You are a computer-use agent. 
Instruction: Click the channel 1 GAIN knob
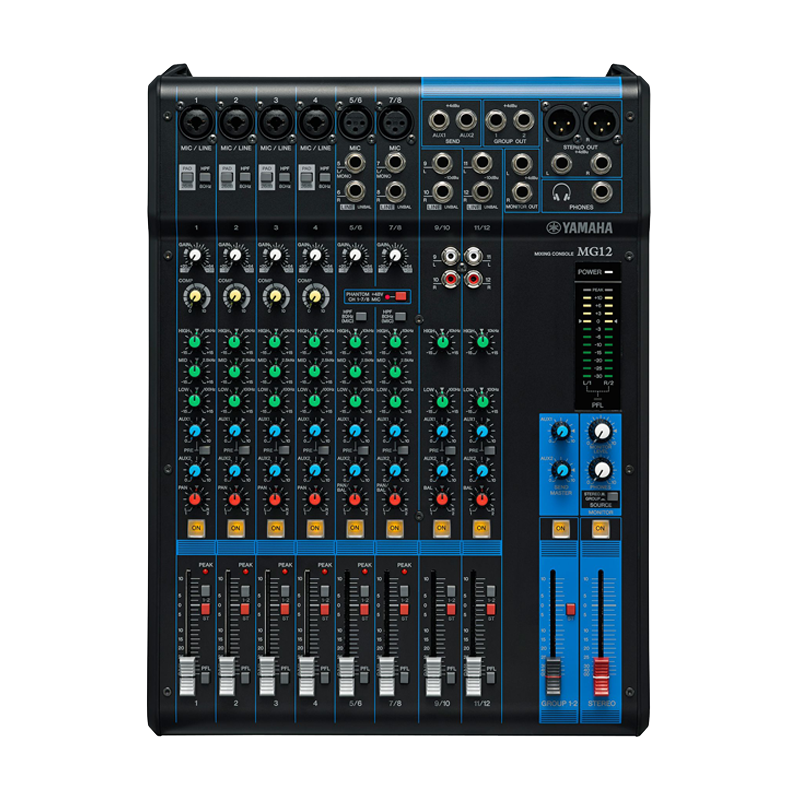click(x=195, y=255)
